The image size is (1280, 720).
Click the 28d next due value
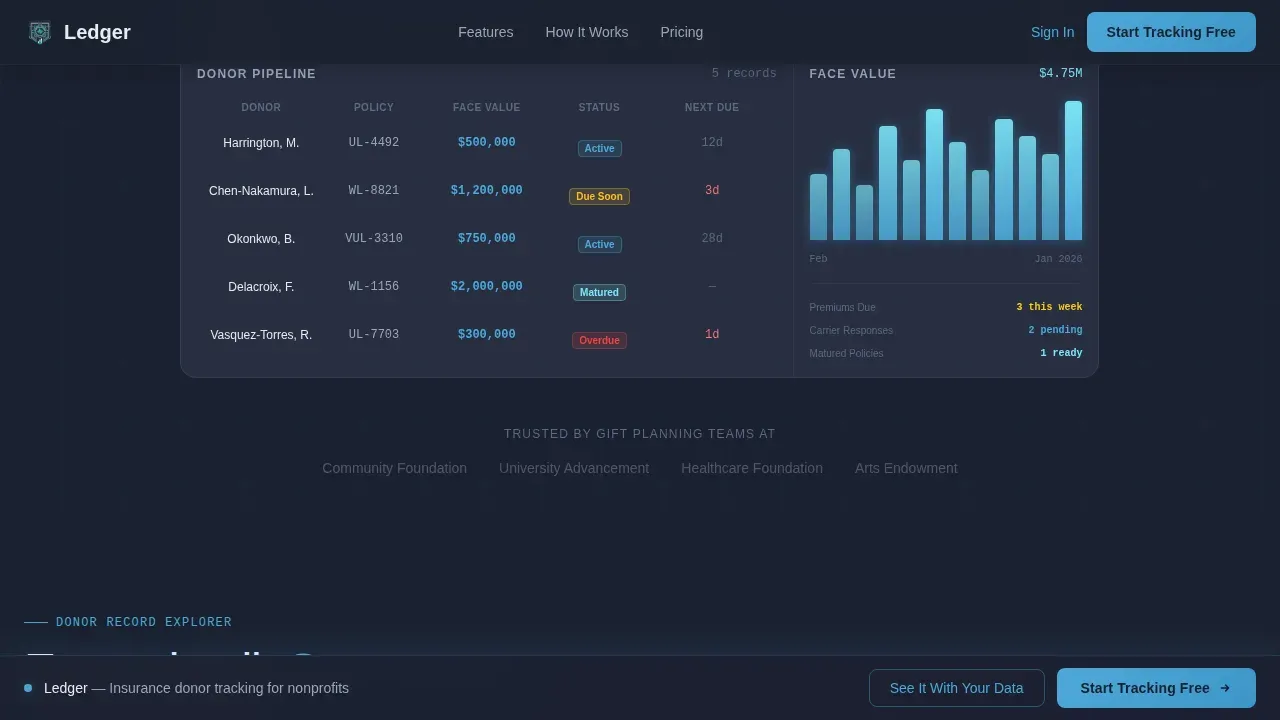[x=712, y=239]
